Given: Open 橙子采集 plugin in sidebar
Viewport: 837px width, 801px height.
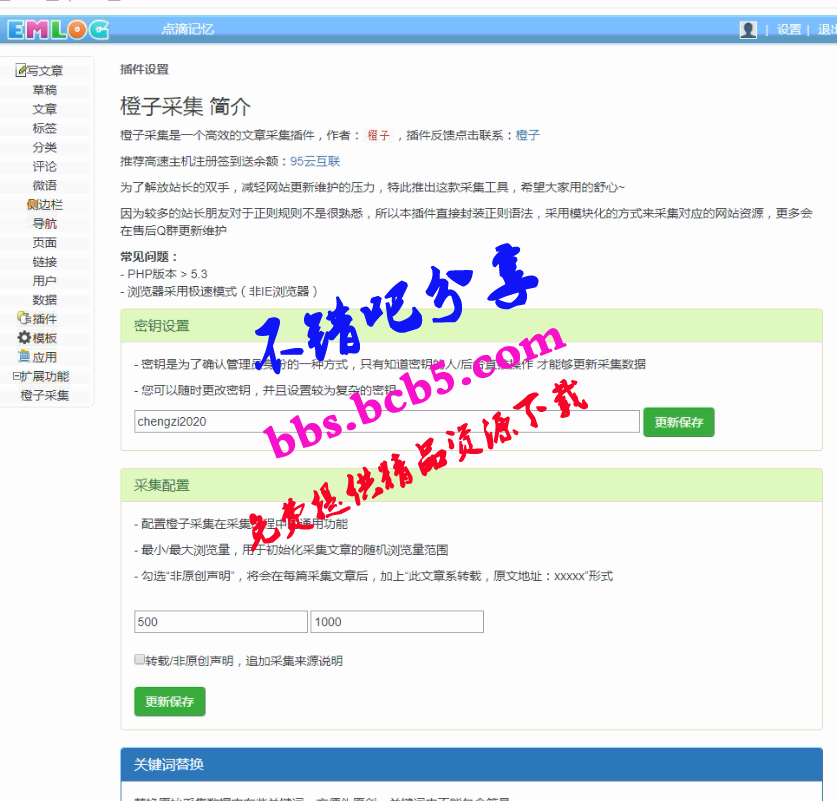Looking at the screenshot, I should click(x=45, y=395).
